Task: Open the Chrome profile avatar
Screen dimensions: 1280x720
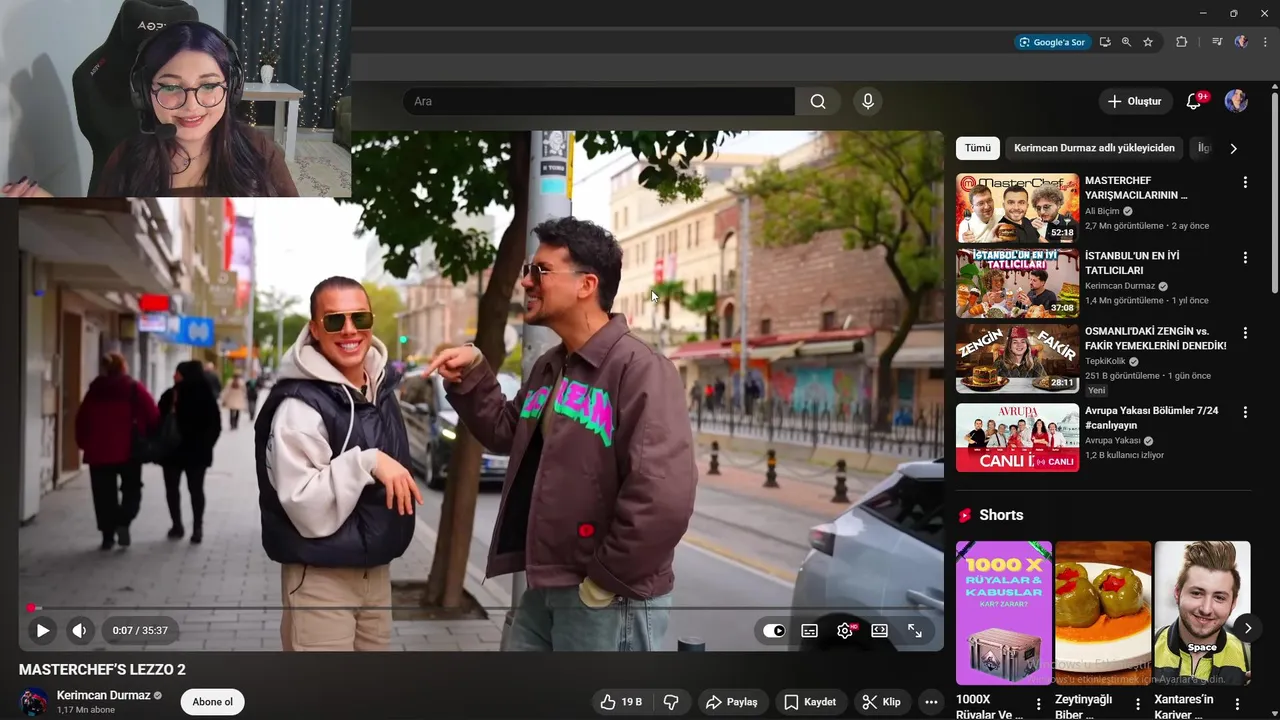Action: coord(1241,42)
